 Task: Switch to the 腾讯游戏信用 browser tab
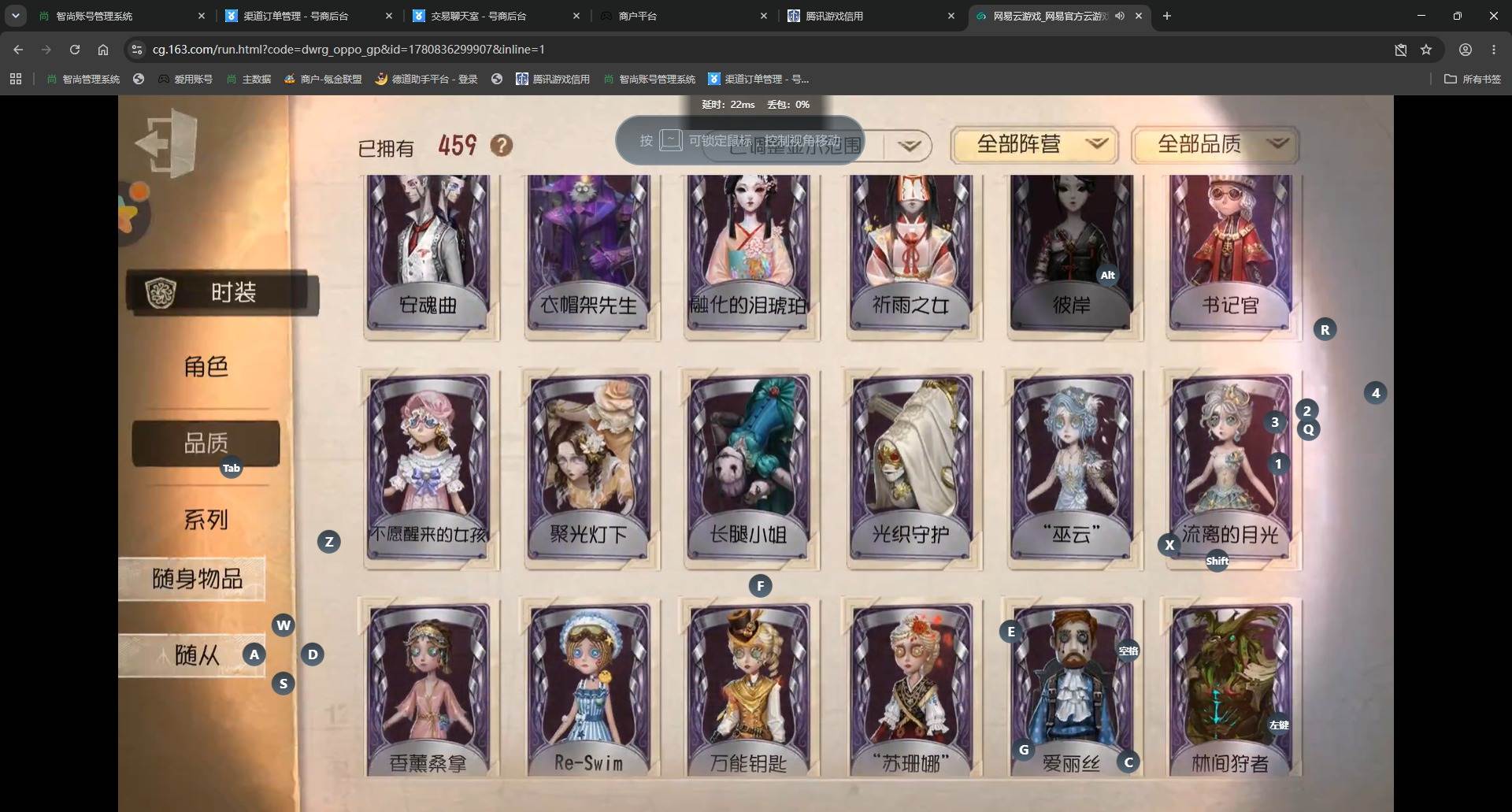click(x=872, y=16)
